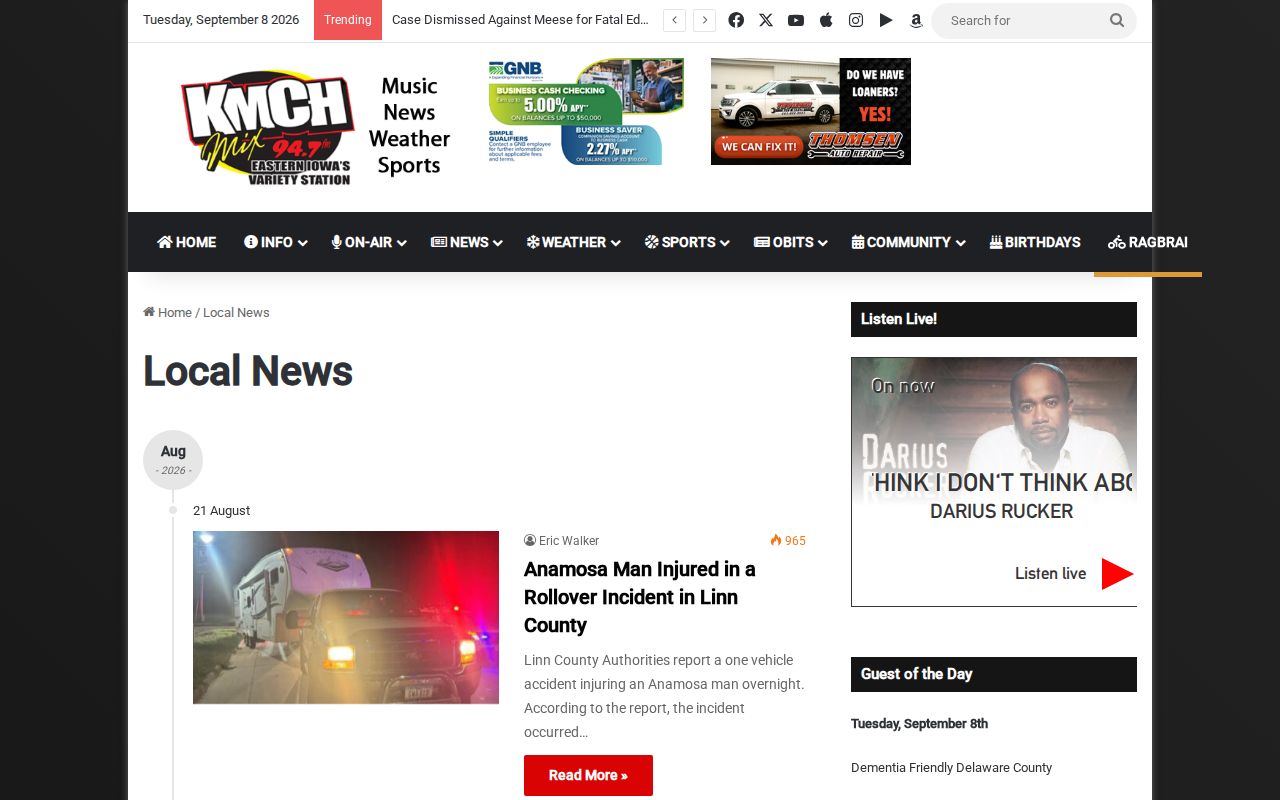1280x800 pixels.
Task: Open Dementia Friendly Delaware County link
Action: pos(951,768)
